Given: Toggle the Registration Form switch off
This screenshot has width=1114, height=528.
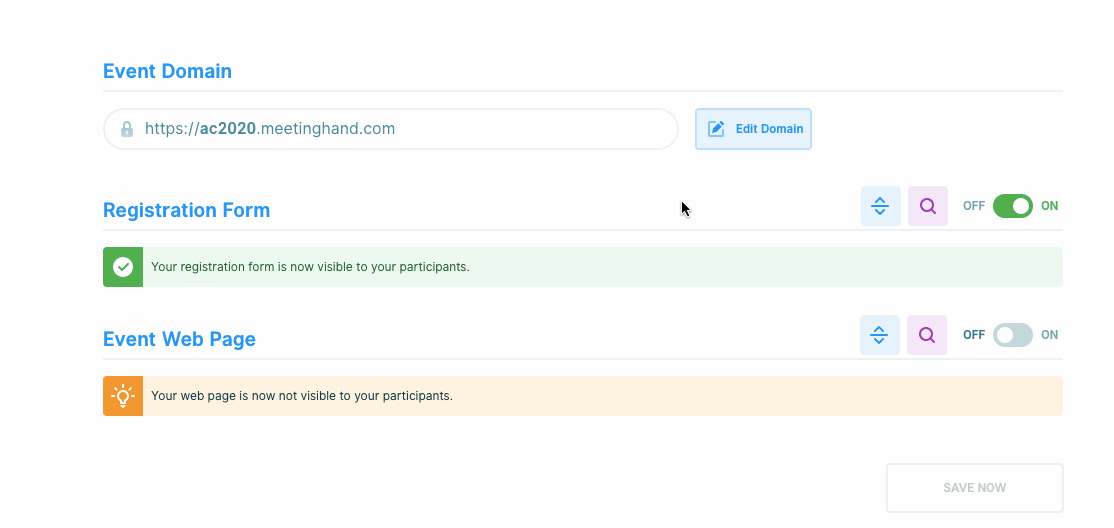Looking at the screenshot, I should (x=1012, y=206).
